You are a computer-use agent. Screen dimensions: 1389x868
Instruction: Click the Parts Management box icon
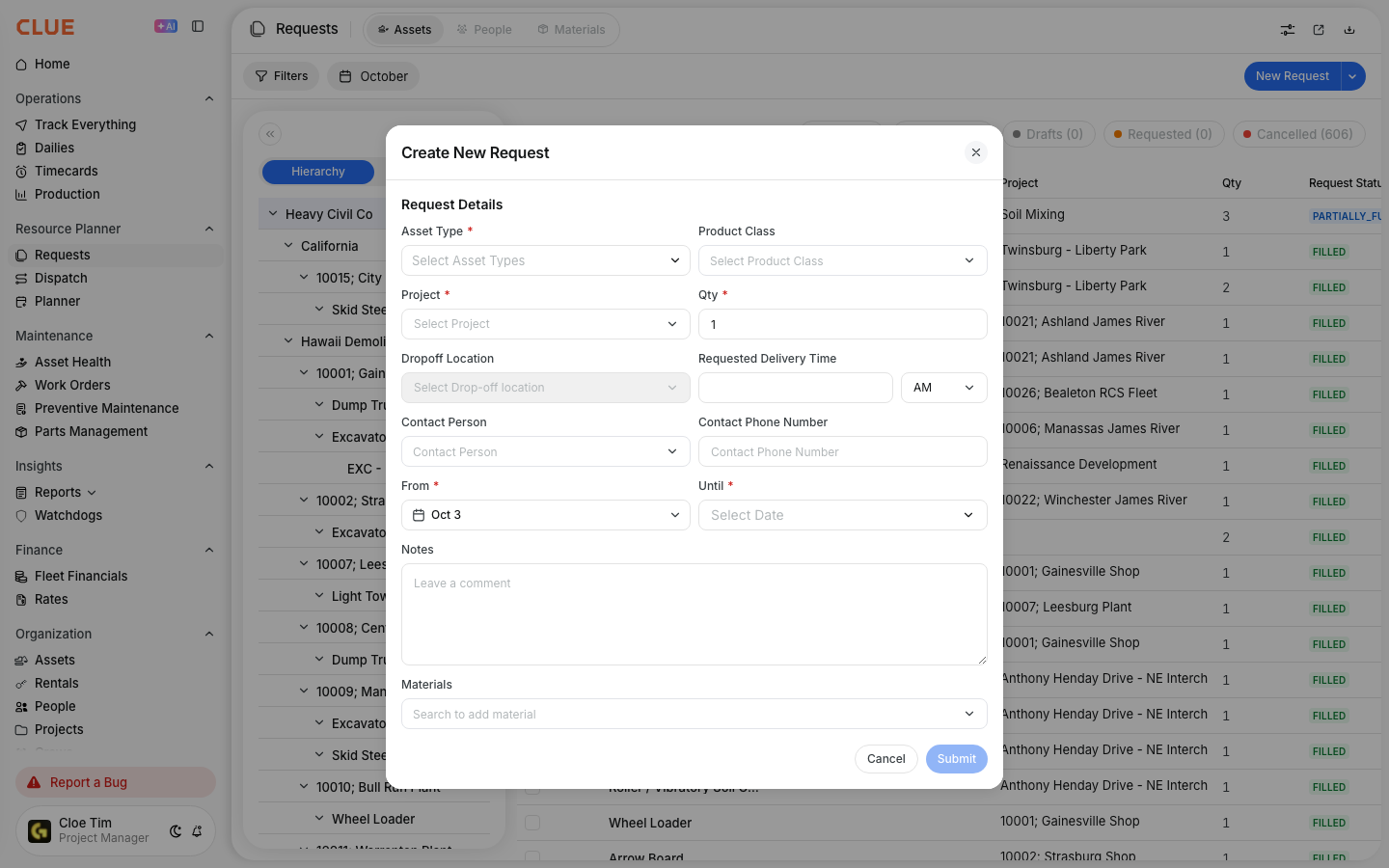[21, 432]
